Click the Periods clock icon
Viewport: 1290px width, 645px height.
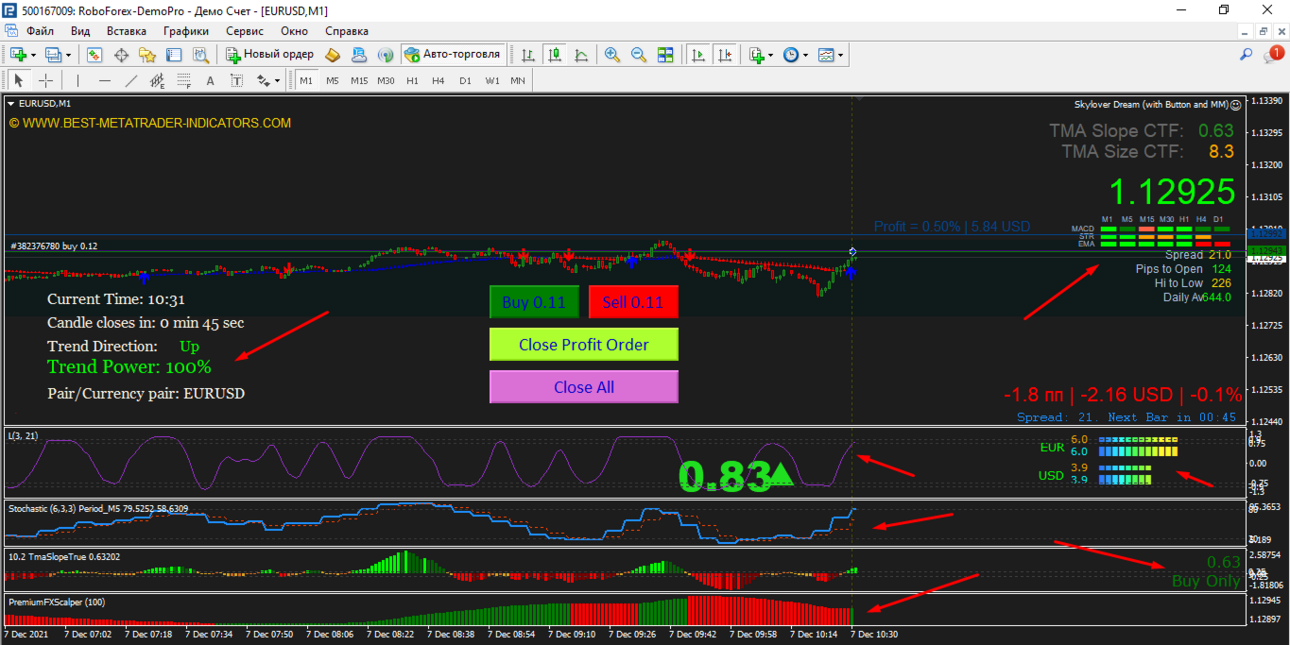pyautogui.click(x=791, y=55)
